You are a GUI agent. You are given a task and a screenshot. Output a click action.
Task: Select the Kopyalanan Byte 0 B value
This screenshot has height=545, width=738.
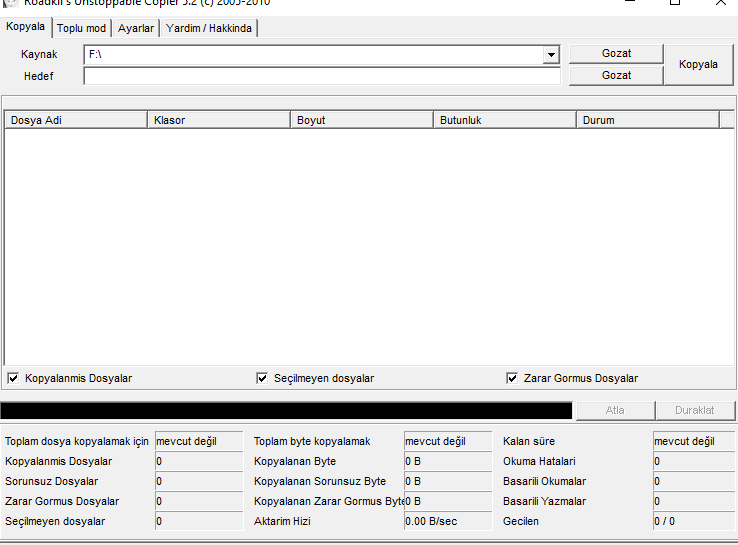click(448, 461)
